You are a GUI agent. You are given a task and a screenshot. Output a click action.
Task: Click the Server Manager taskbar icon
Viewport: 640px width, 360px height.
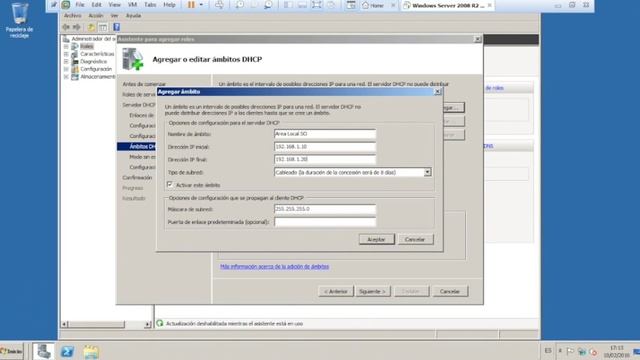pyautogui.click(x=44, y=351)
